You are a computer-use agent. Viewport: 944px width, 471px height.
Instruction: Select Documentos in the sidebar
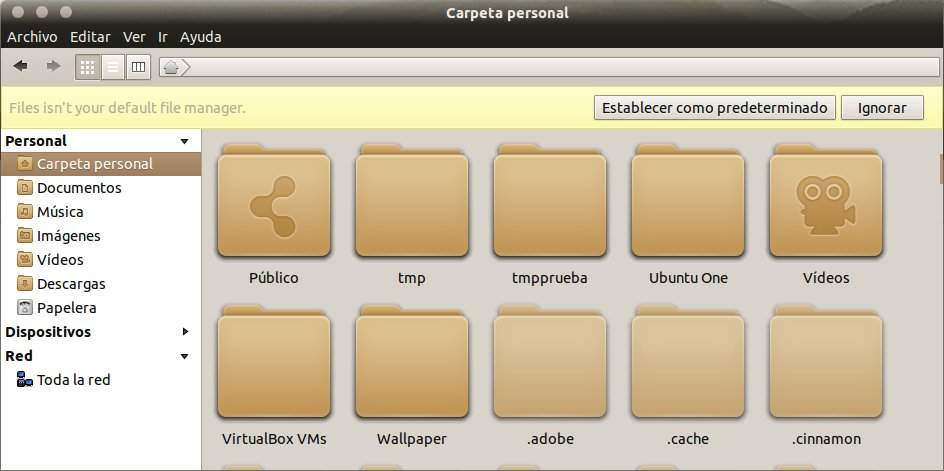[101, 188]
